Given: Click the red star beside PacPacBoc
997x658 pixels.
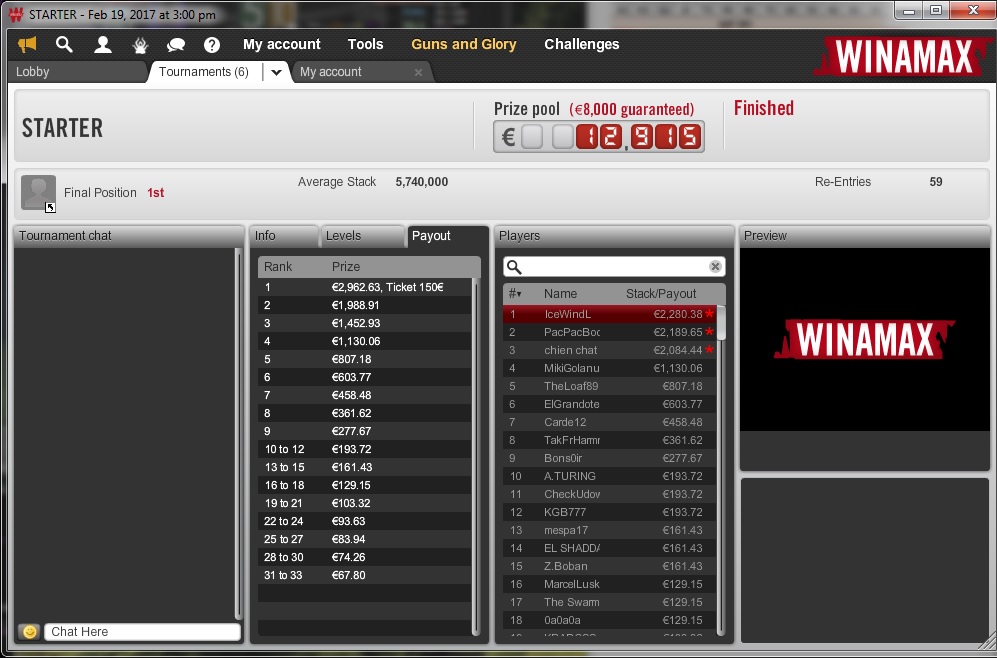Looking at the screenshot, I should (x=710, y=331).
